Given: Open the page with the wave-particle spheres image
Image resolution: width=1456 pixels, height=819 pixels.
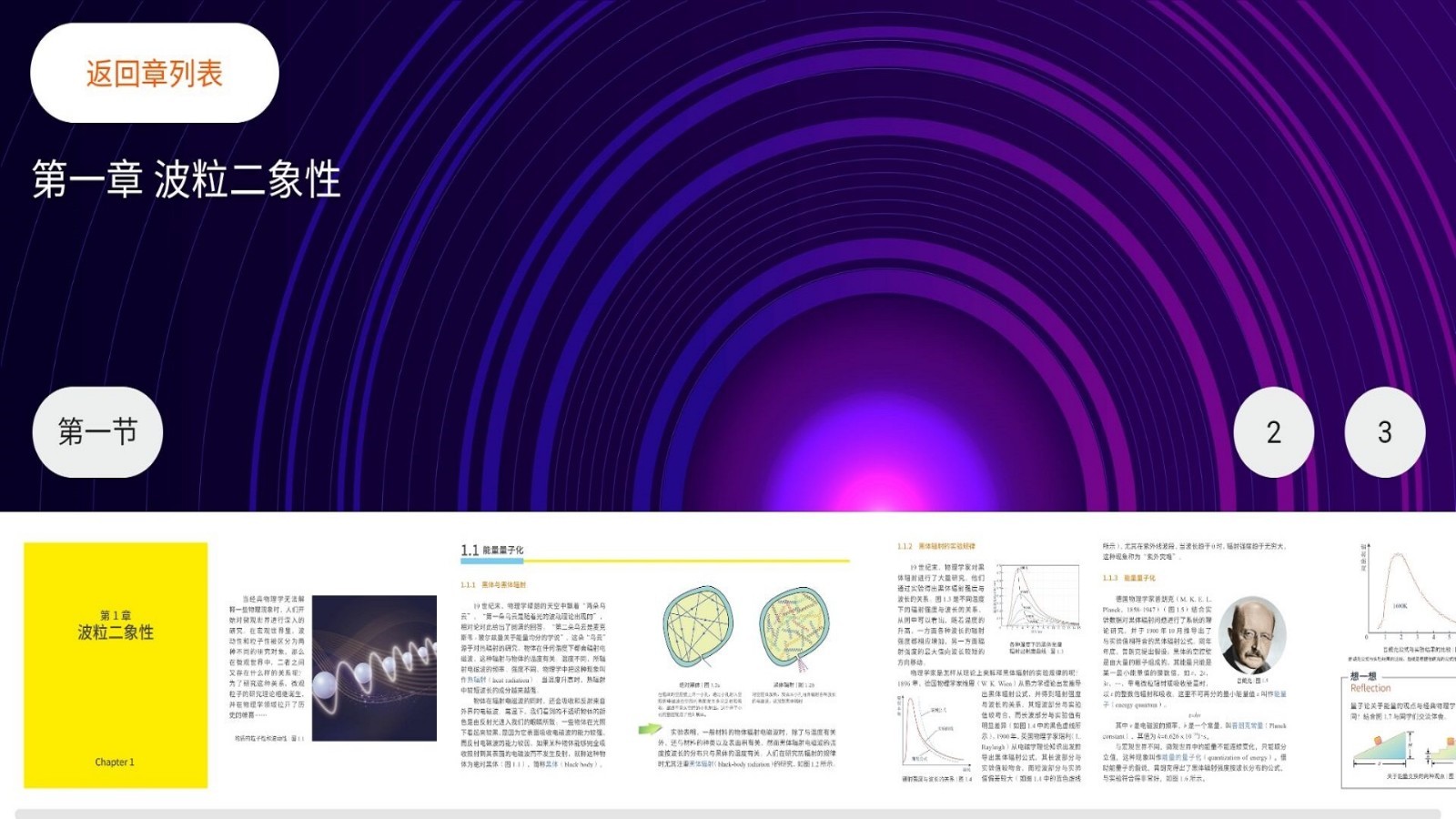Looking at the screenshot, I should click(x=374, y=668).
